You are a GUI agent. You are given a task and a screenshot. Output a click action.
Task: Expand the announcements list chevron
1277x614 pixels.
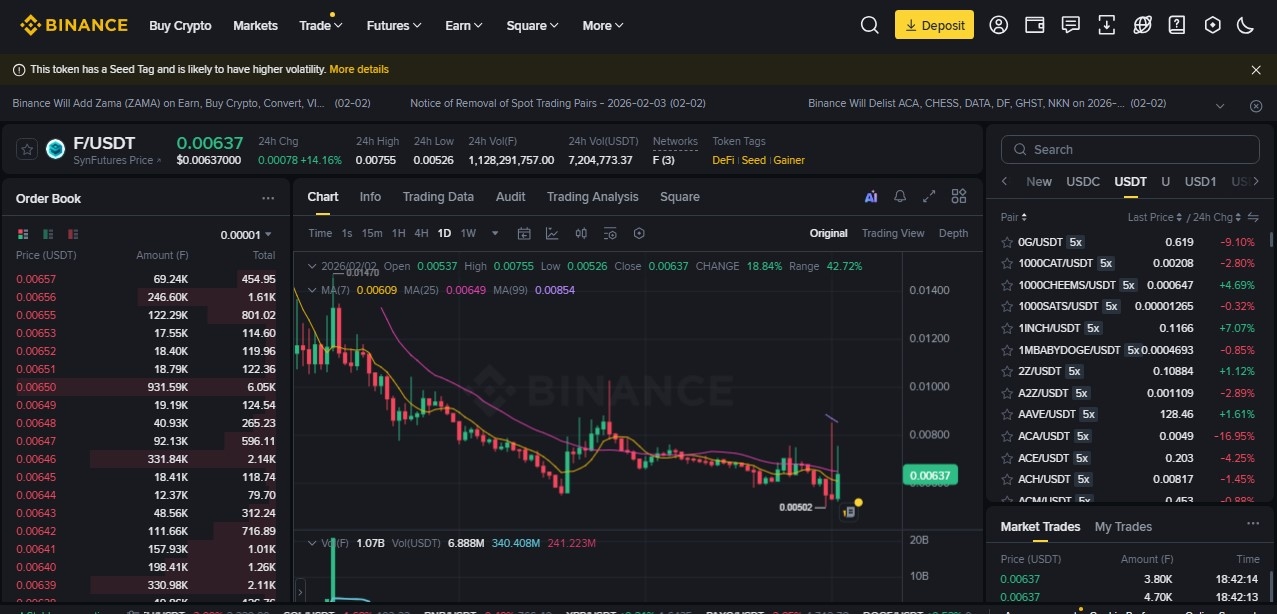[1220, 105]
